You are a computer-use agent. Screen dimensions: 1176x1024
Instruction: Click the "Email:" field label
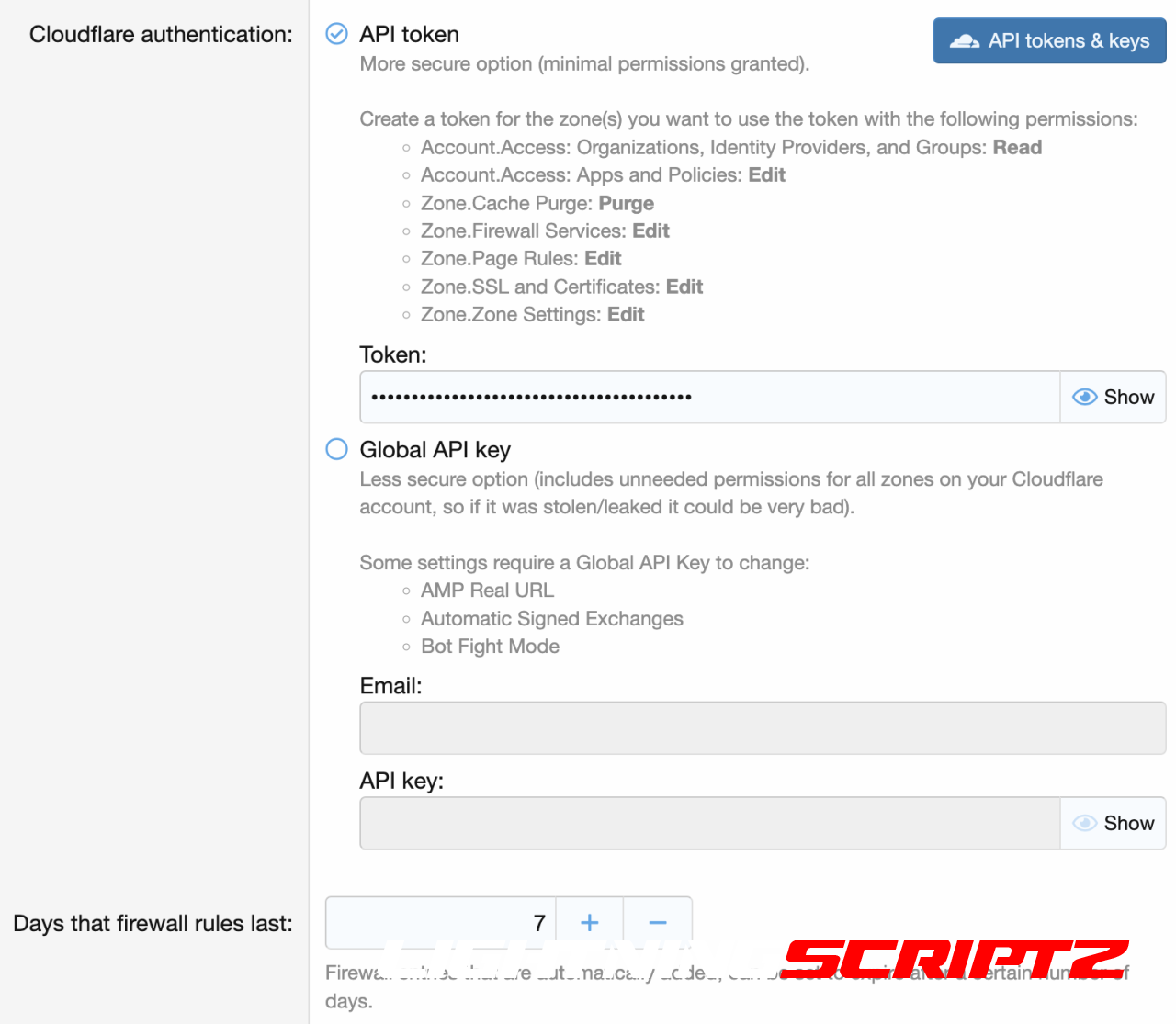click(390, 686)
